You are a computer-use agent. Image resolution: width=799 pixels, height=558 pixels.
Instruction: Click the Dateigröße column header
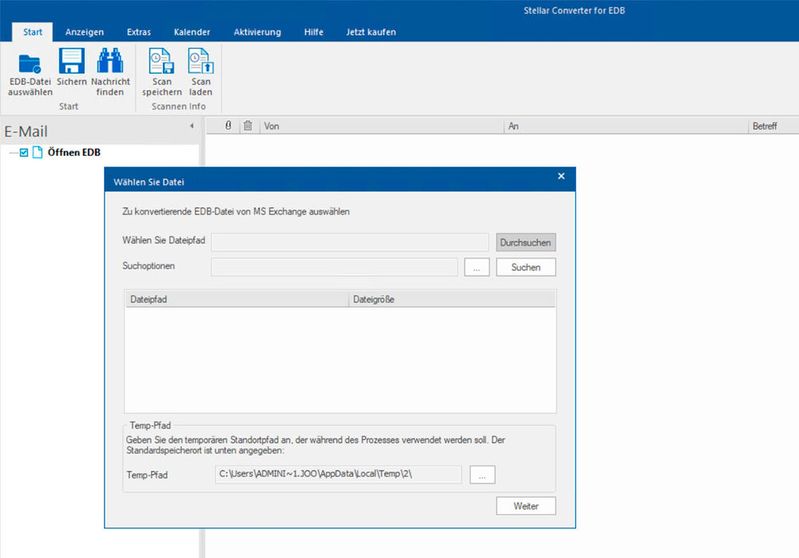click(x=451, y=299)
